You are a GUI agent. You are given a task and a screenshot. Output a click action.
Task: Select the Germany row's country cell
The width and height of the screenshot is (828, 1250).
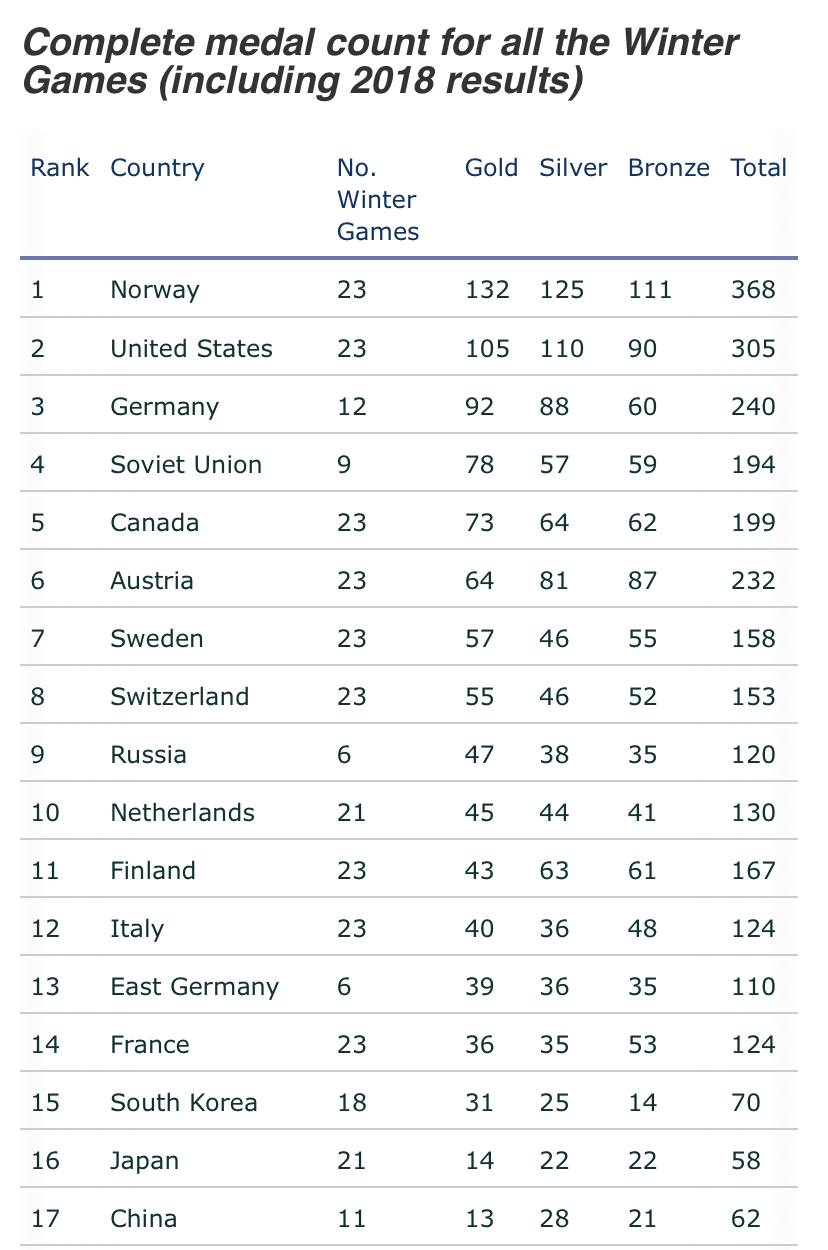pyautogui.click(x=164, y=406)
